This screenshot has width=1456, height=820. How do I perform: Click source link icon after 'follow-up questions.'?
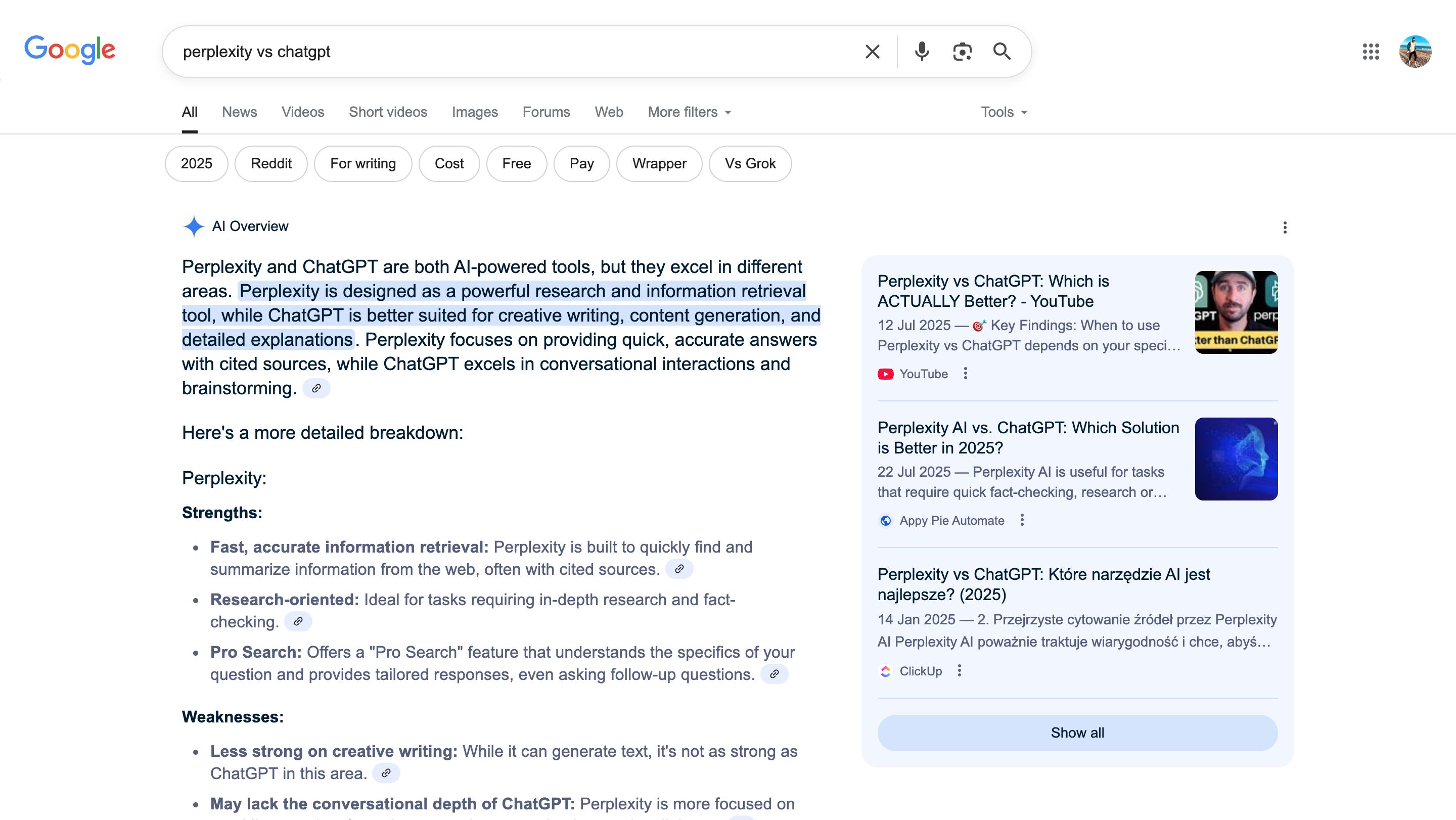pyautogui.click(x=775, y=673)
